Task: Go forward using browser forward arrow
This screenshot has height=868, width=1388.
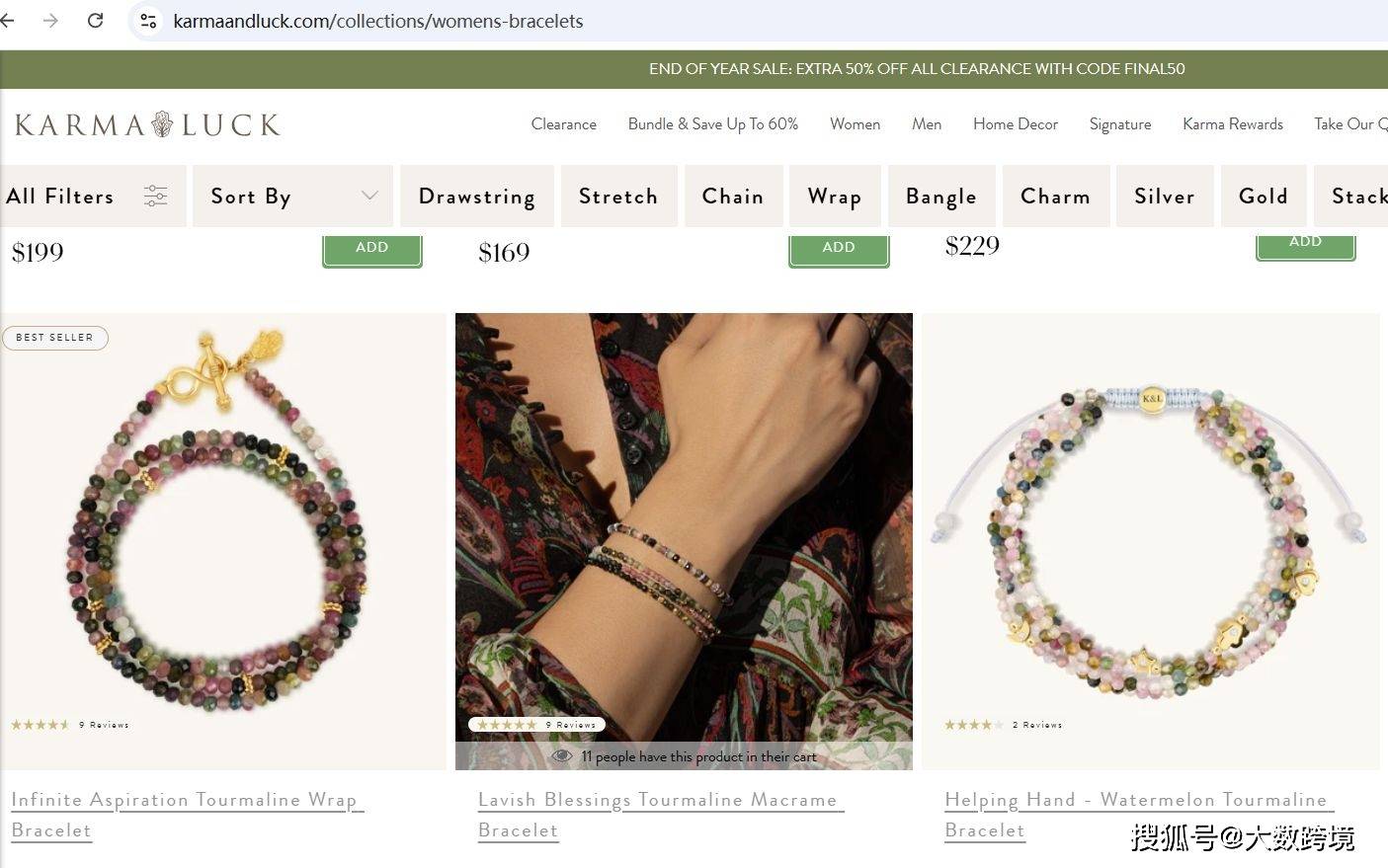Action: pyautogui.click(x=50, y=20)
